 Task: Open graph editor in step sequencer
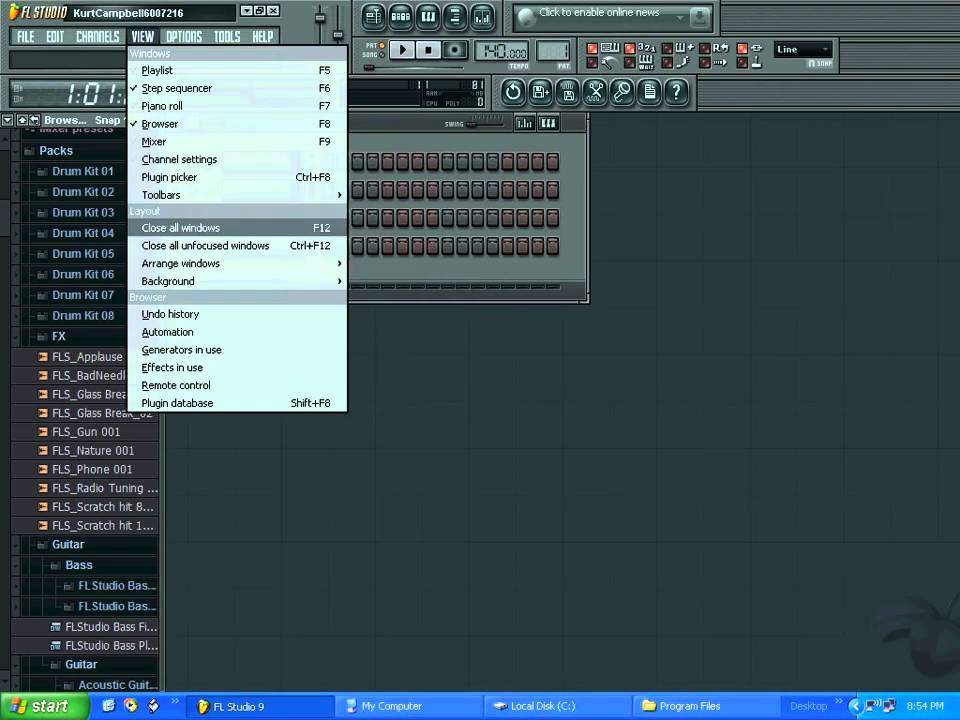525,124
